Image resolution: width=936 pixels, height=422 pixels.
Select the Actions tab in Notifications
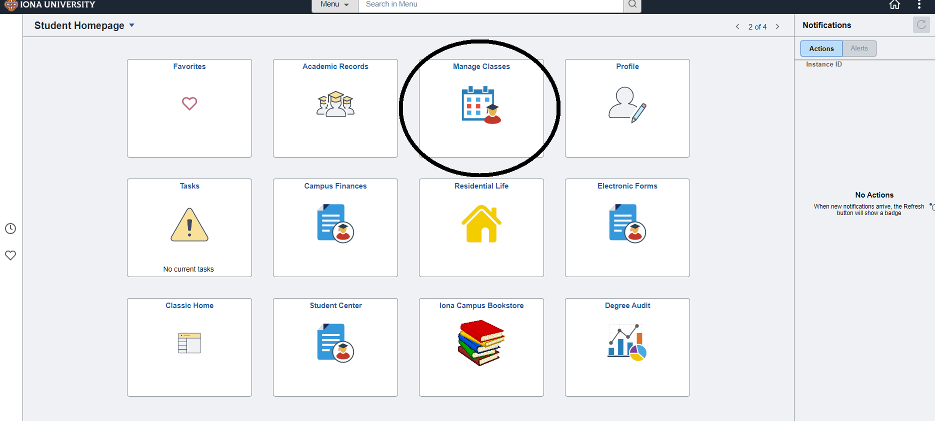point(822,48)
